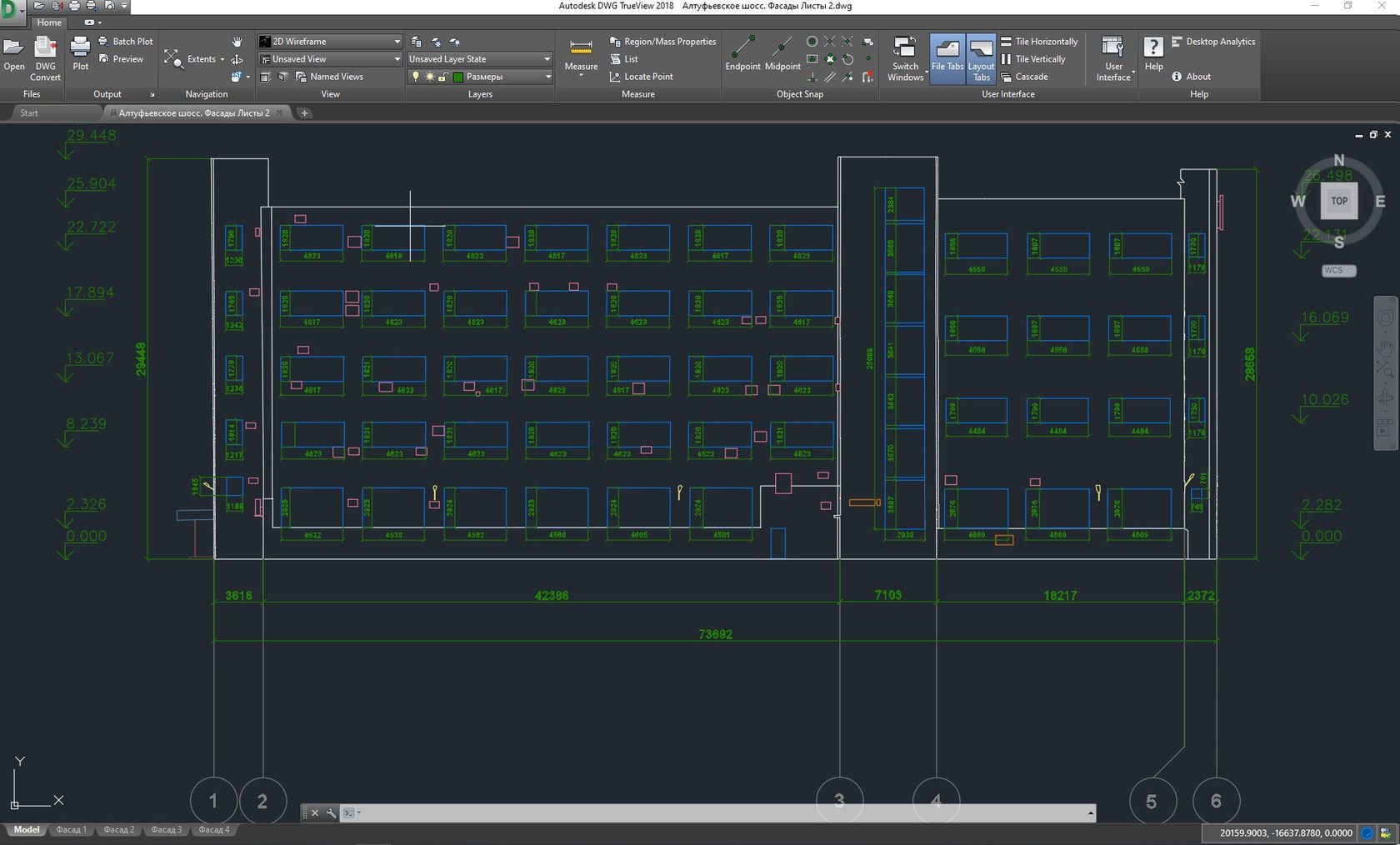Enable Endpoint object snap
This screenshot has width=1400, height=845.
tap(742, 53)
